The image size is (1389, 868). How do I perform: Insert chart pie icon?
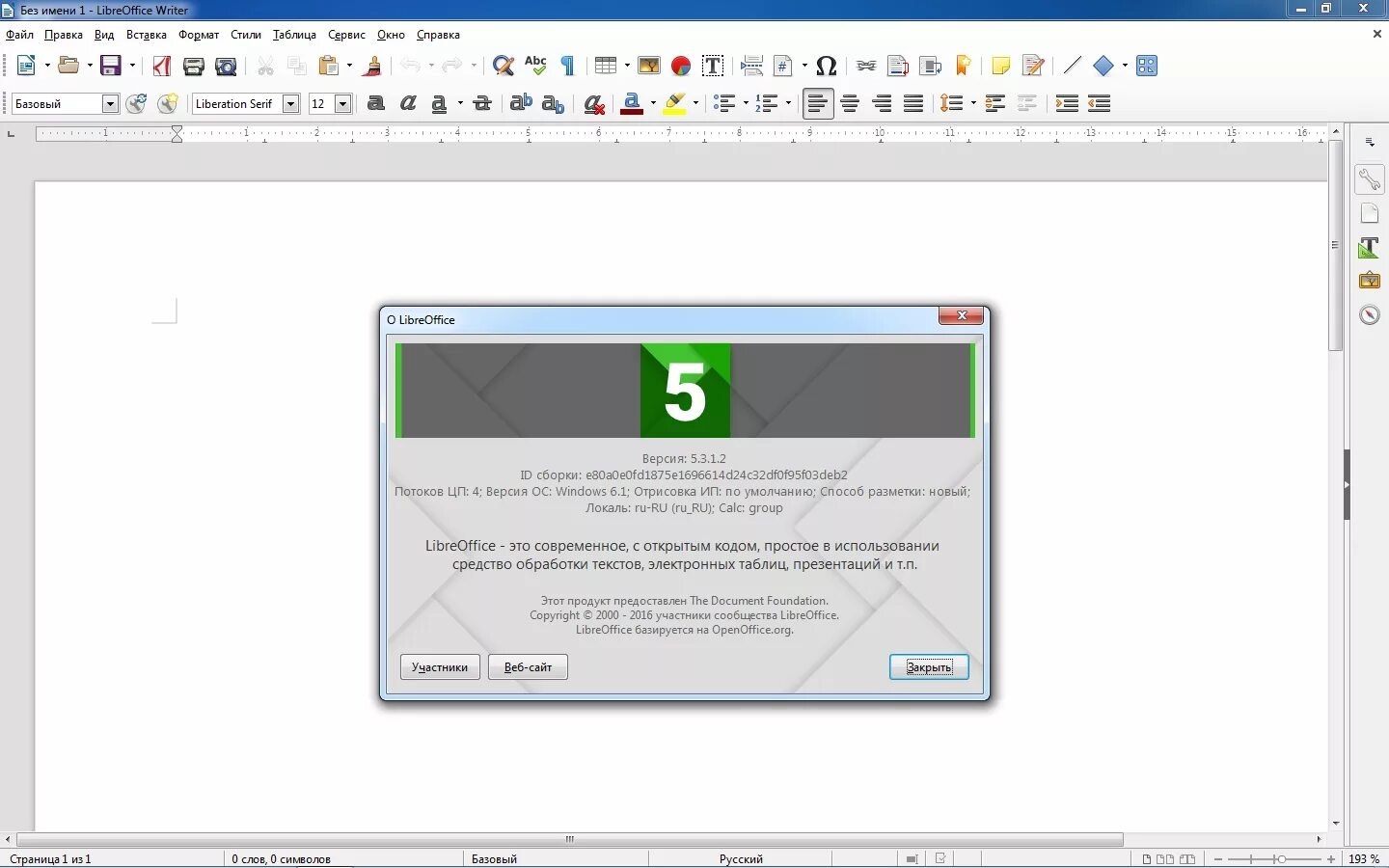point(681,66)
